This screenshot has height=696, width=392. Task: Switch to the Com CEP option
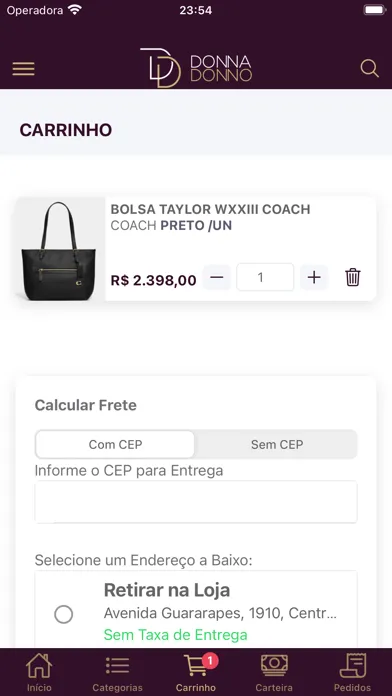tap(115, 444)
